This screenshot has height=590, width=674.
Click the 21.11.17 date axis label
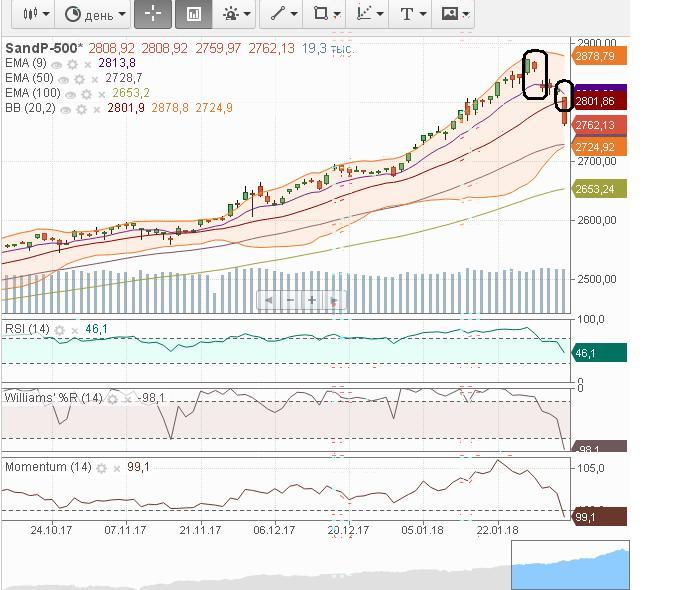200,530
